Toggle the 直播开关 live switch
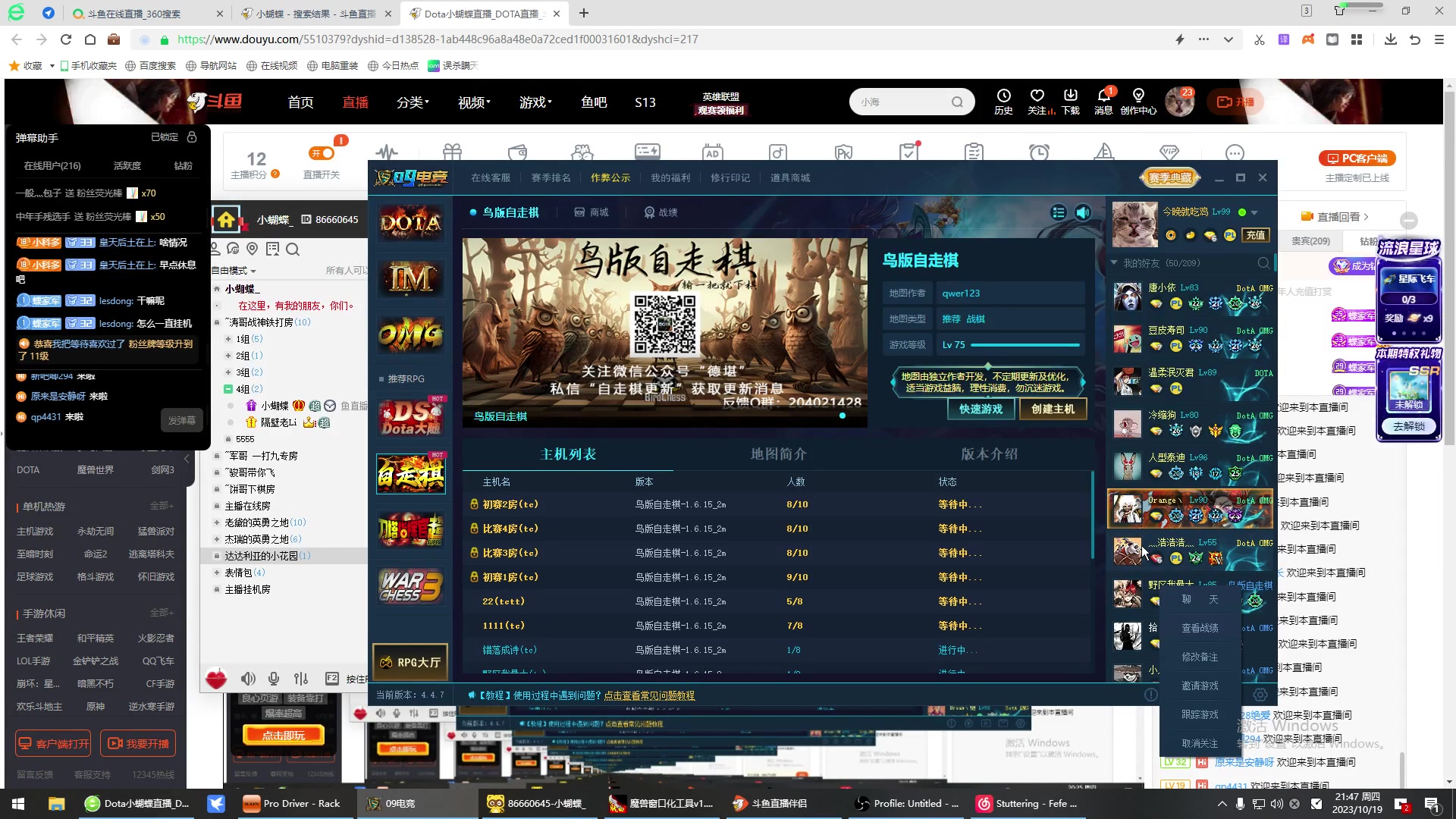This screenshot has height=819, width=1456. 322,153
